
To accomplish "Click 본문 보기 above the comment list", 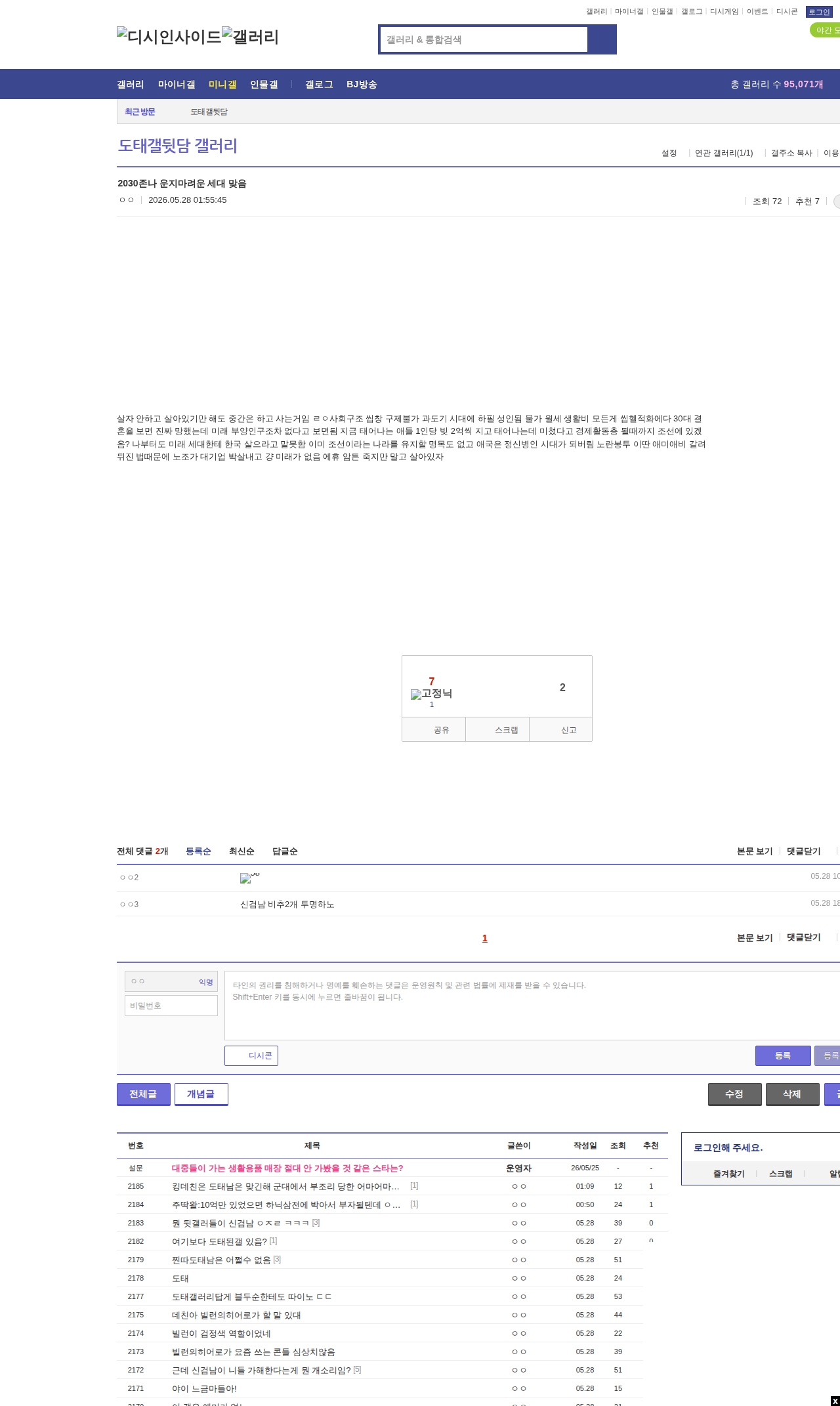I will [x=755, y=851].
